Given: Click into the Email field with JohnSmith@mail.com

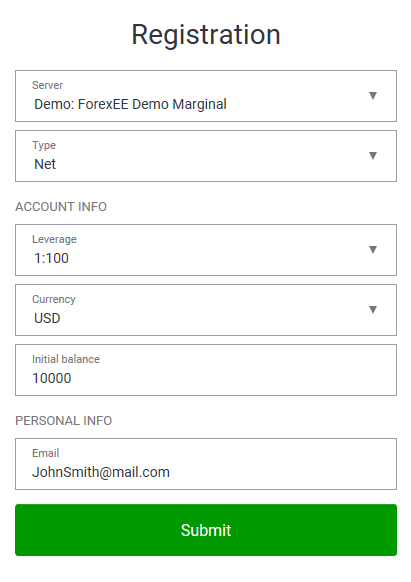Looking at the screenshot, I should coord(206,464).
